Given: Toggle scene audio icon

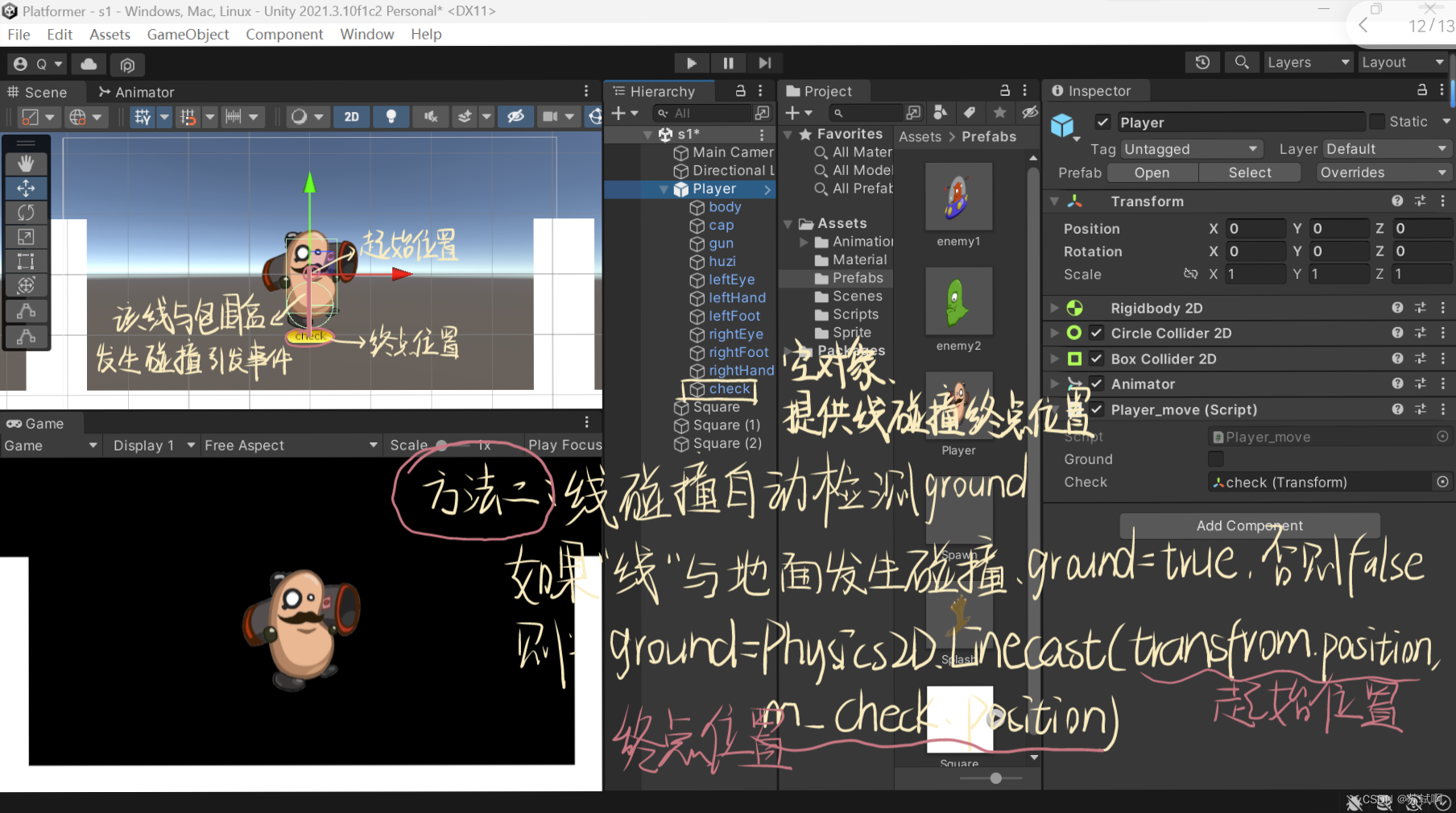Looking at the screenshot, I should click(431, 117).
